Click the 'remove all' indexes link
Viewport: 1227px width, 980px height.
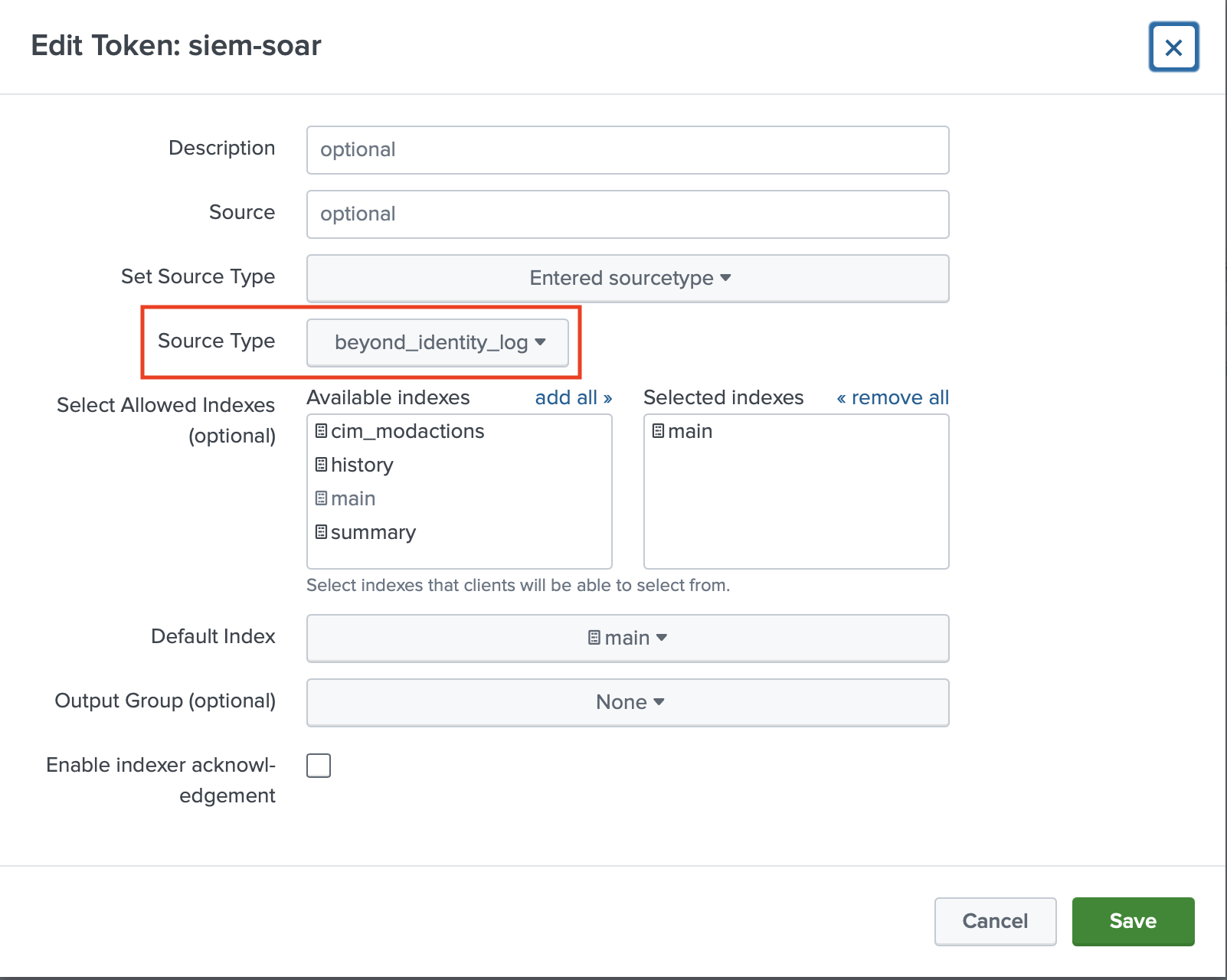click(892, 397)
